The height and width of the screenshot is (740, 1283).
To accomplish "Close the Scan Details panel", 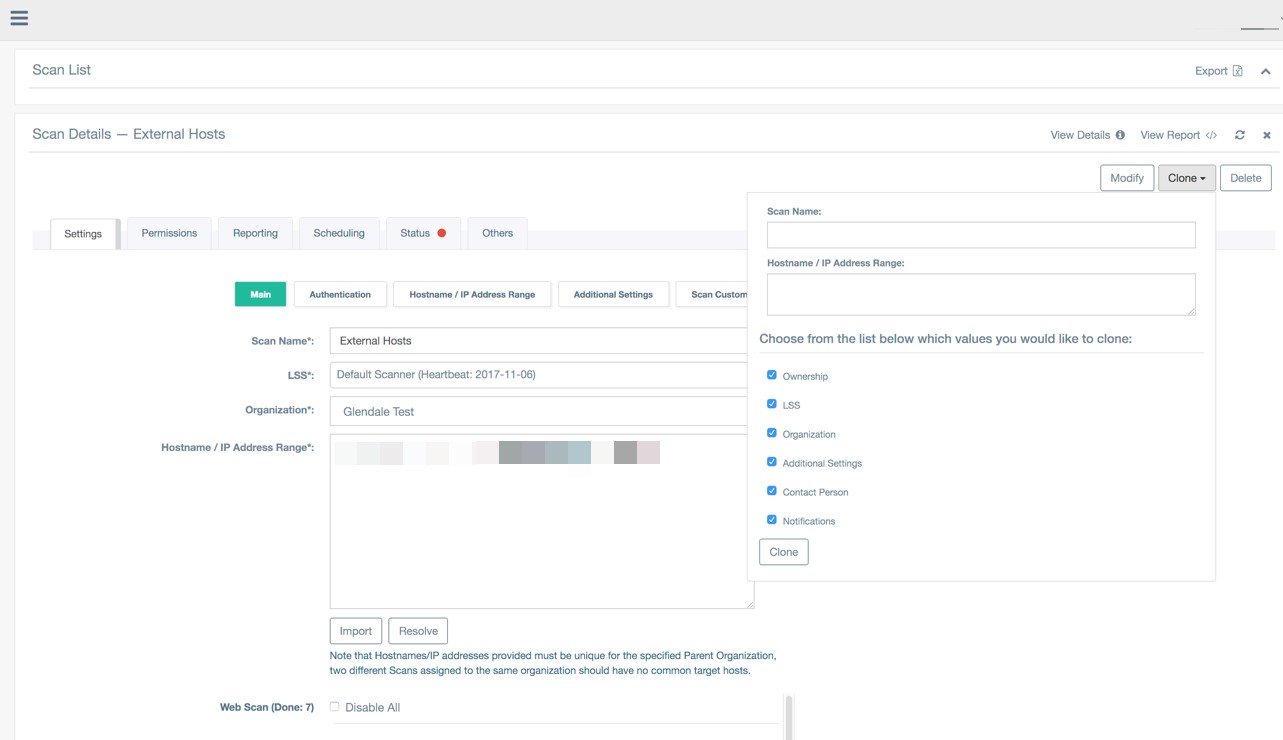I will [x=1266, y=135].
